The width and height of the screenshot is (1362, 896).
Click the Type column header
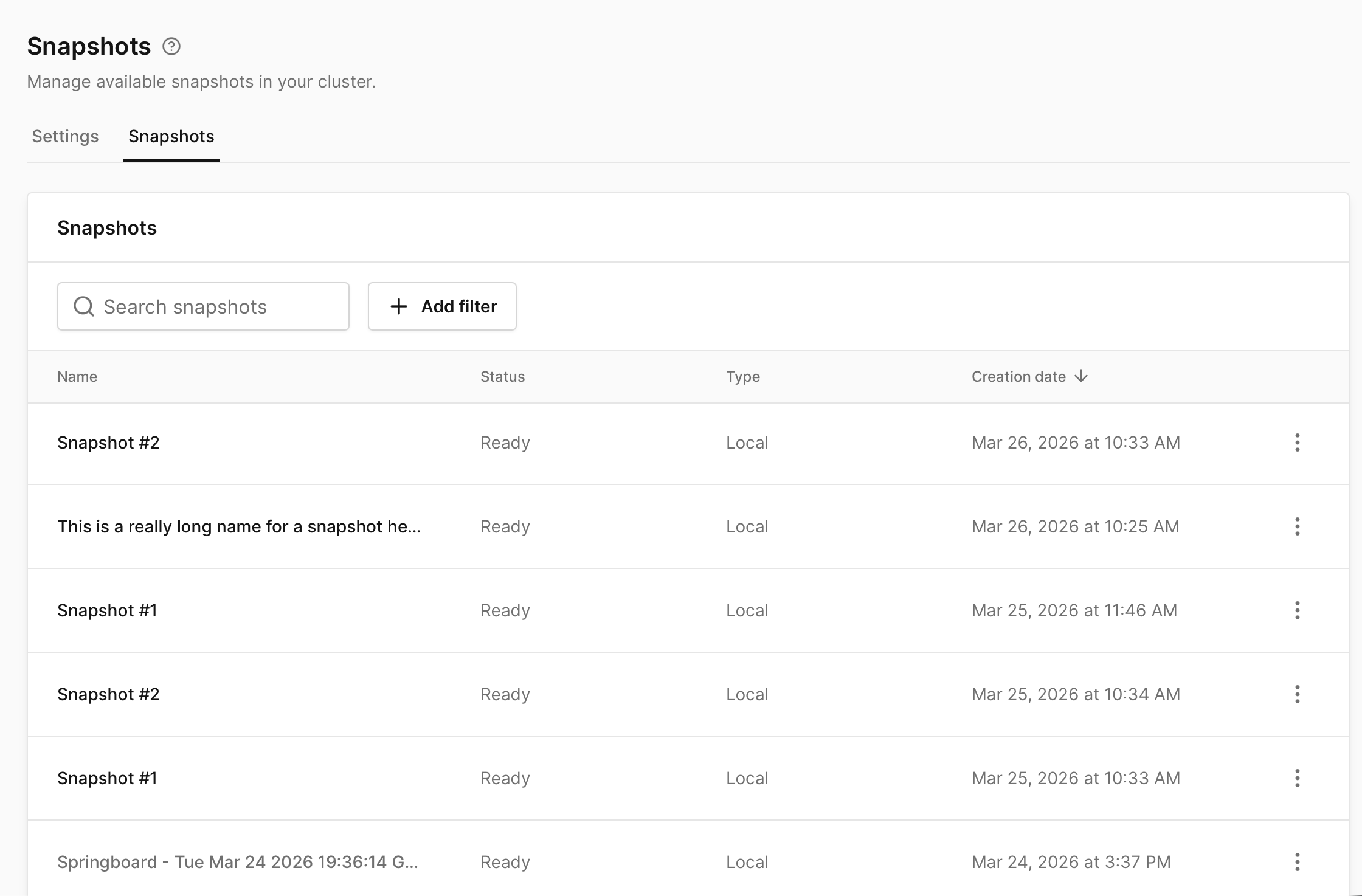tap(742, 376)
